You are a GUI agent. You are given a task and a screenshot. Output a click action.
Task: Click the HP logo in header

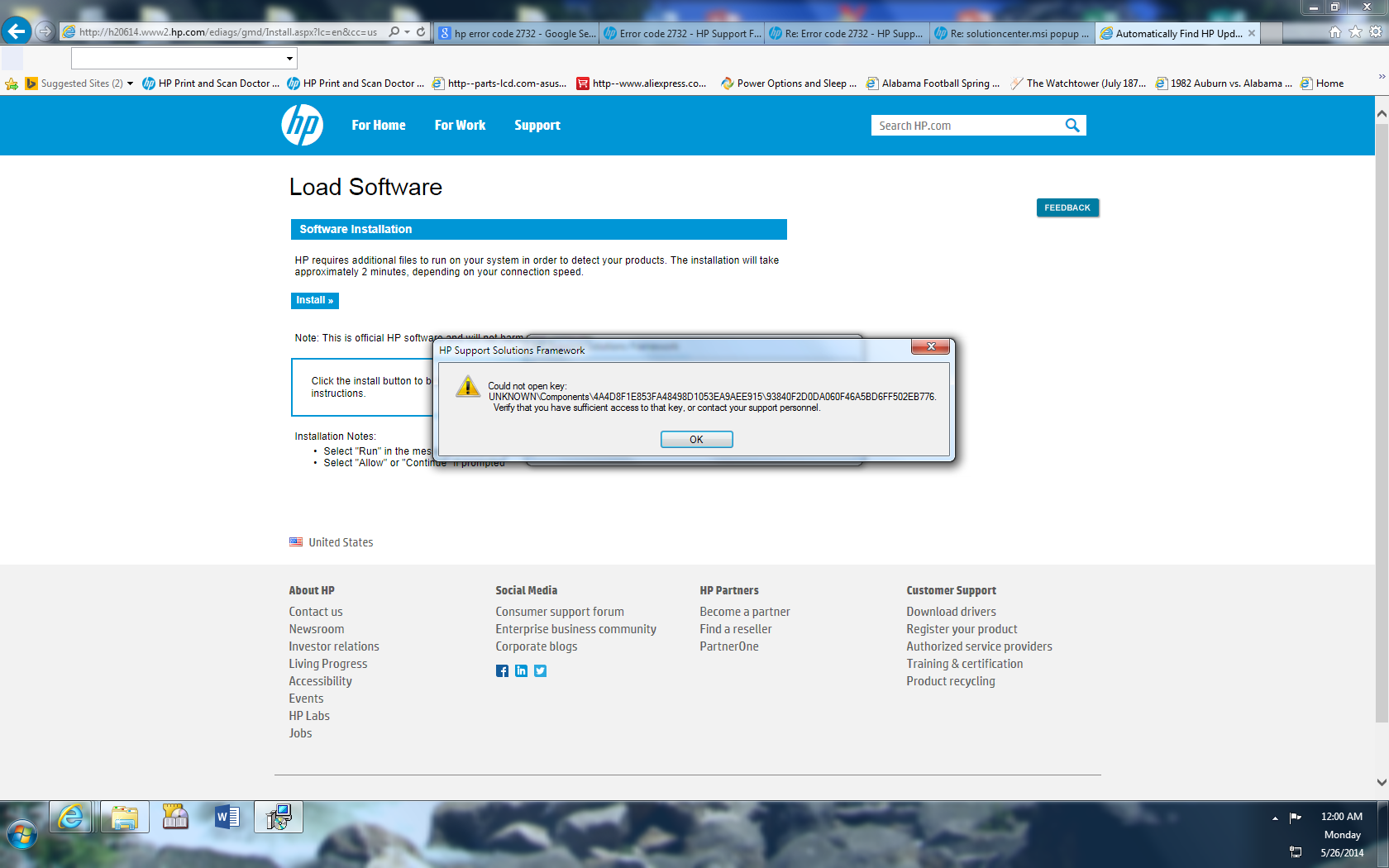point(302,125)
